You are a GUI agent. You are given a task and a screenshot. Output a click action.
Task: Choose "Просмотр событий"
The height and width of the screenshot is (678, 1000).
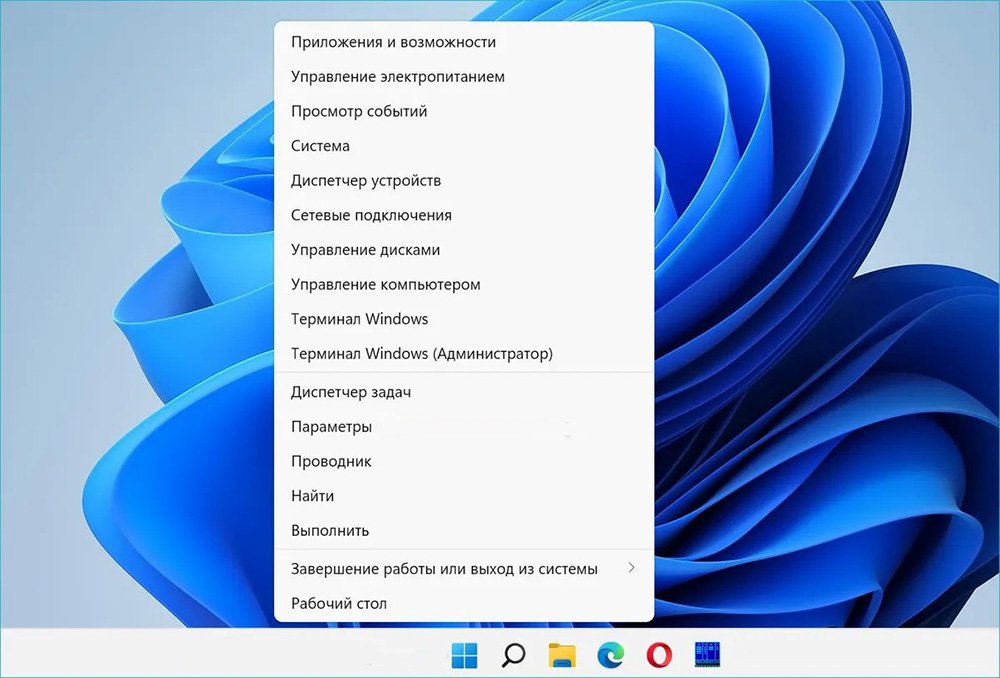464,111
